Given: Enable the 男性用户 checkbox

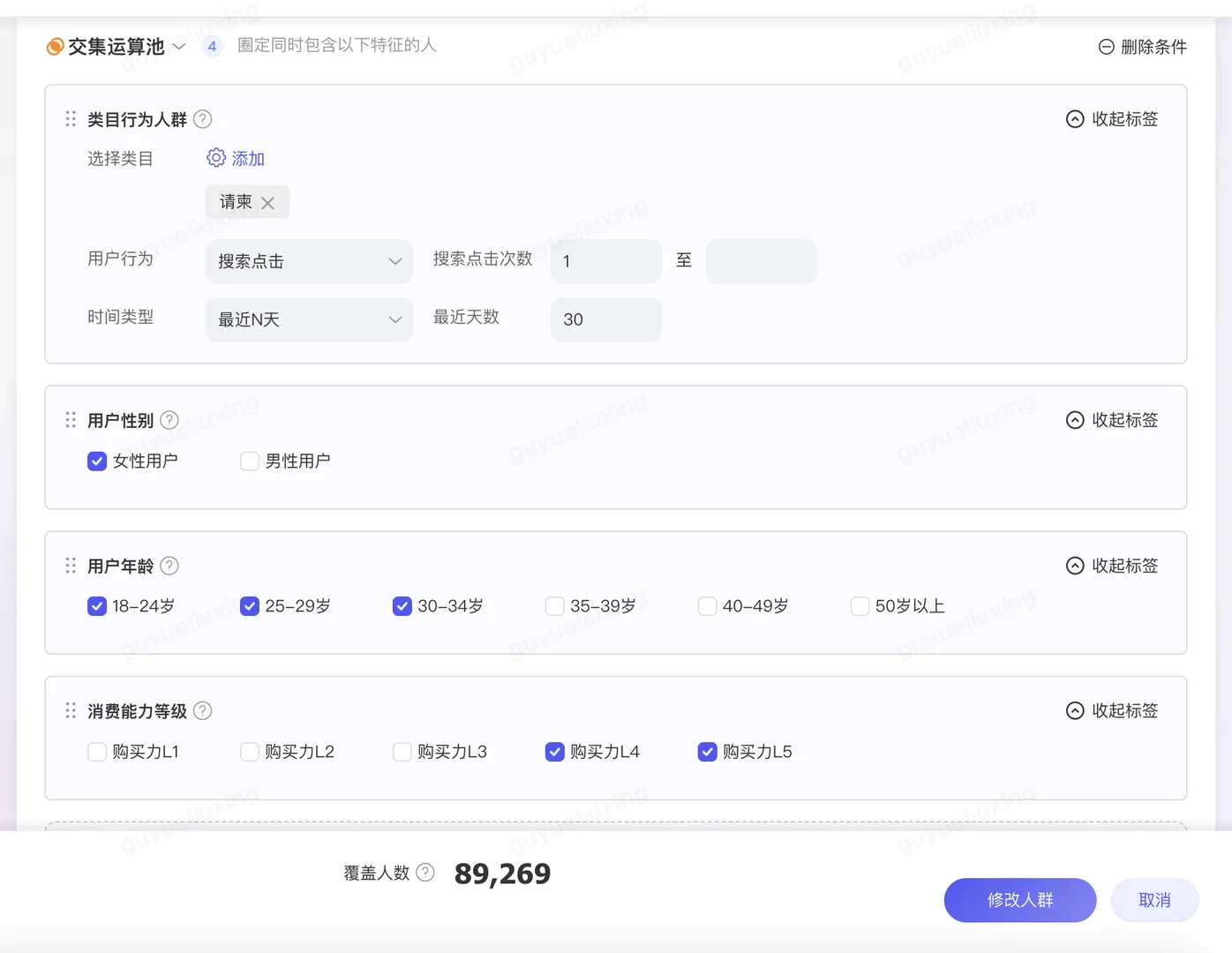Looking at the screenshot, I should tap(249, 461).
